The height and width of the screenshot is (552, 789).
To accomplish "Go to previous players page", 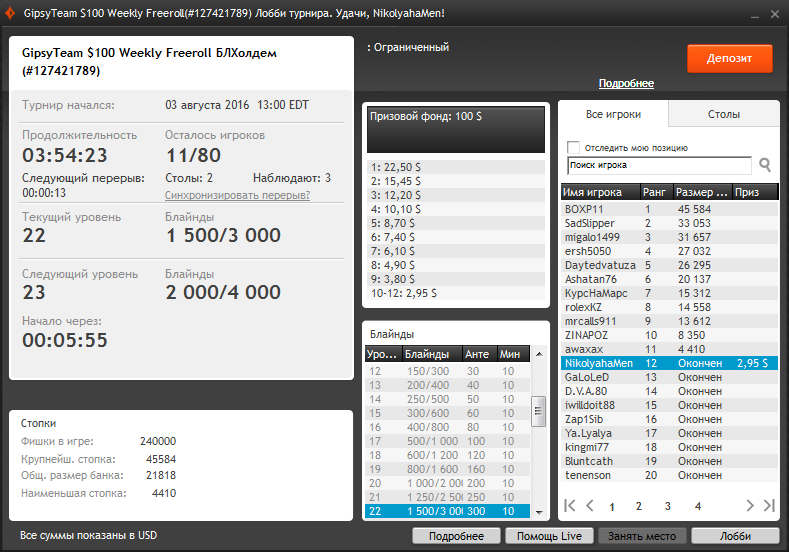I will click(x=590, y=505).
